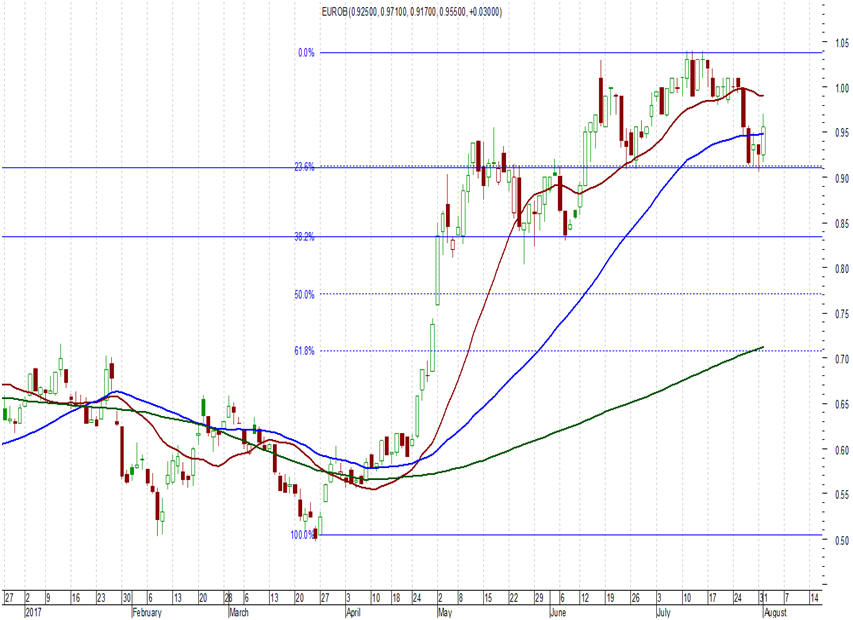The width and height of the screenshot is (853, 620).
Task: Click the 16 date label on time axis
Action: tap(76, 598)
